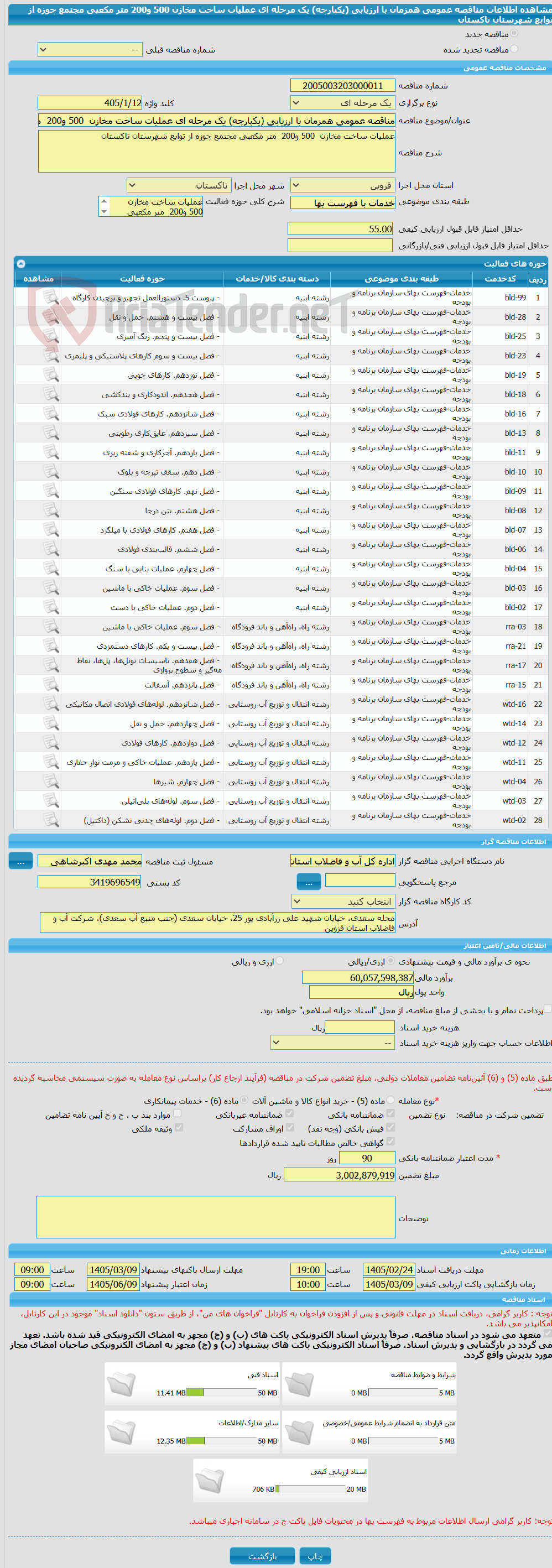Open view icon for row wtd-16

[x=51, y=704]
